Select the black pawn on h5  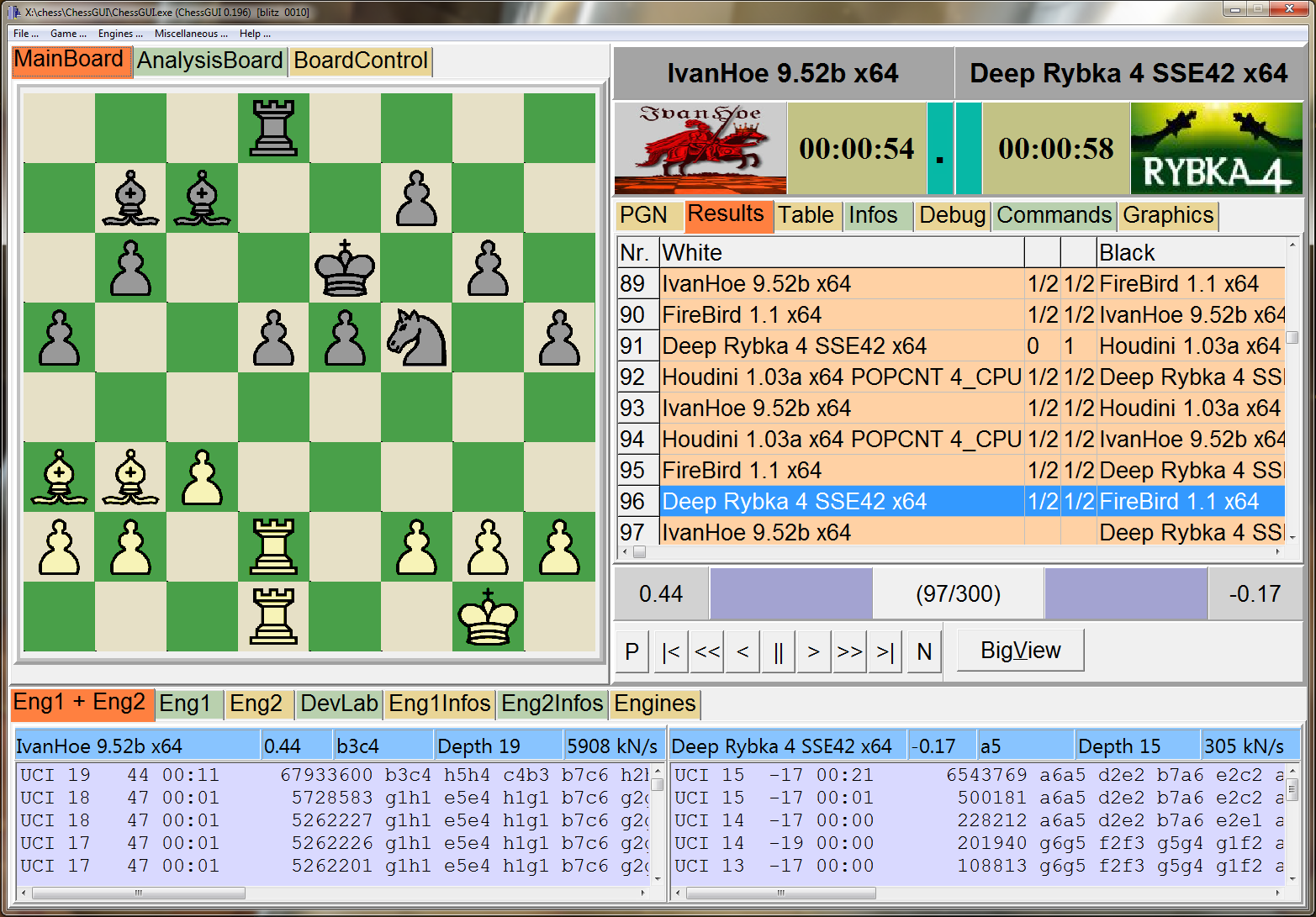(559, 337)
